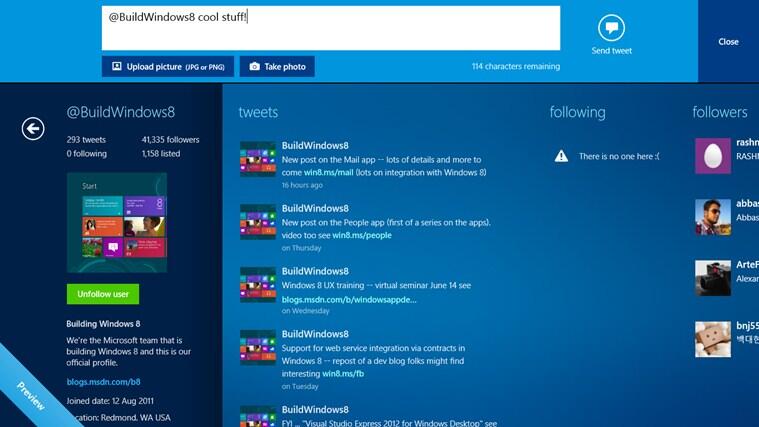This screenshot has width=759, height=427.
Task: Click BuildWindows8 name on the Mail app tweet
Action: 315,145
